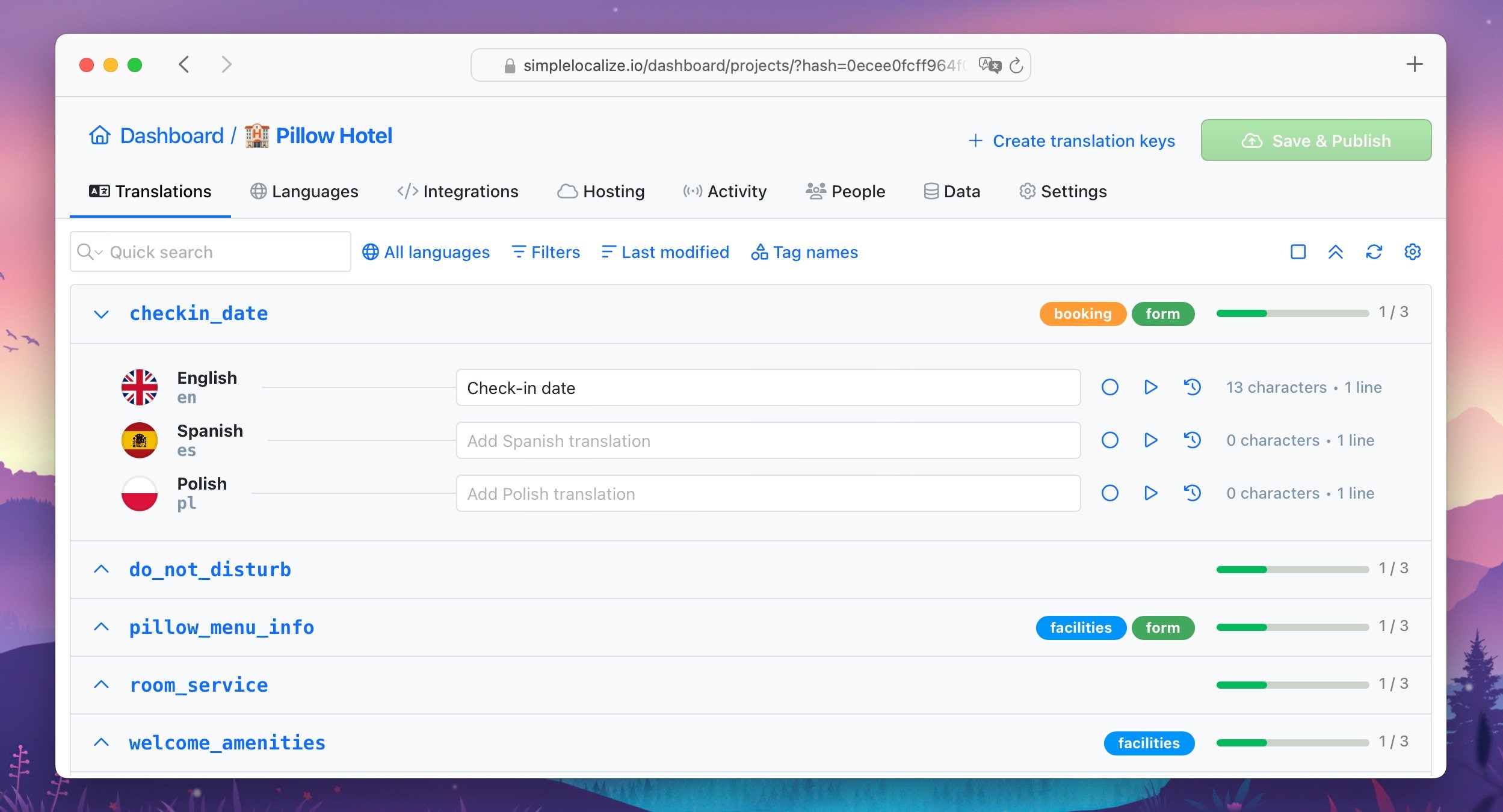Click the auto-translate icon for Polish
This screenshot has width=1503, height=812.
(x=1151, y=494)
